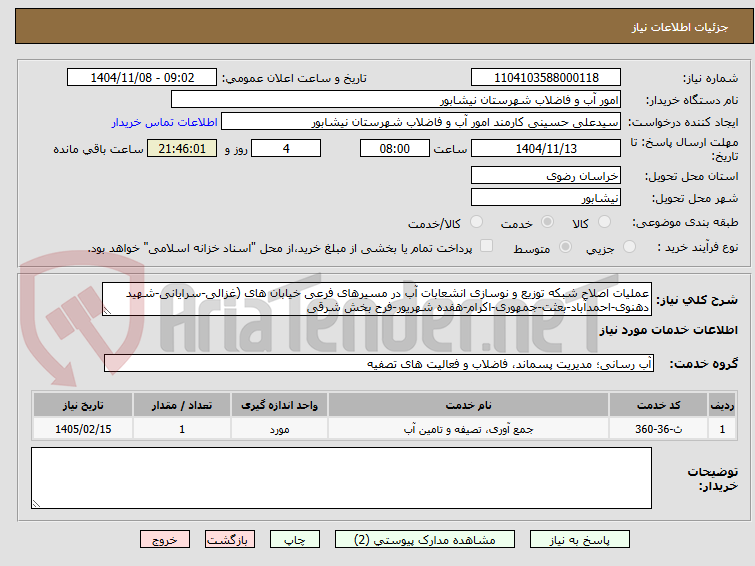Image resolution: width=755 pixels, height=566 pixels.
Task: Open the اطلاعات تماس خریدار link
Action: click(x=165, y=122)
